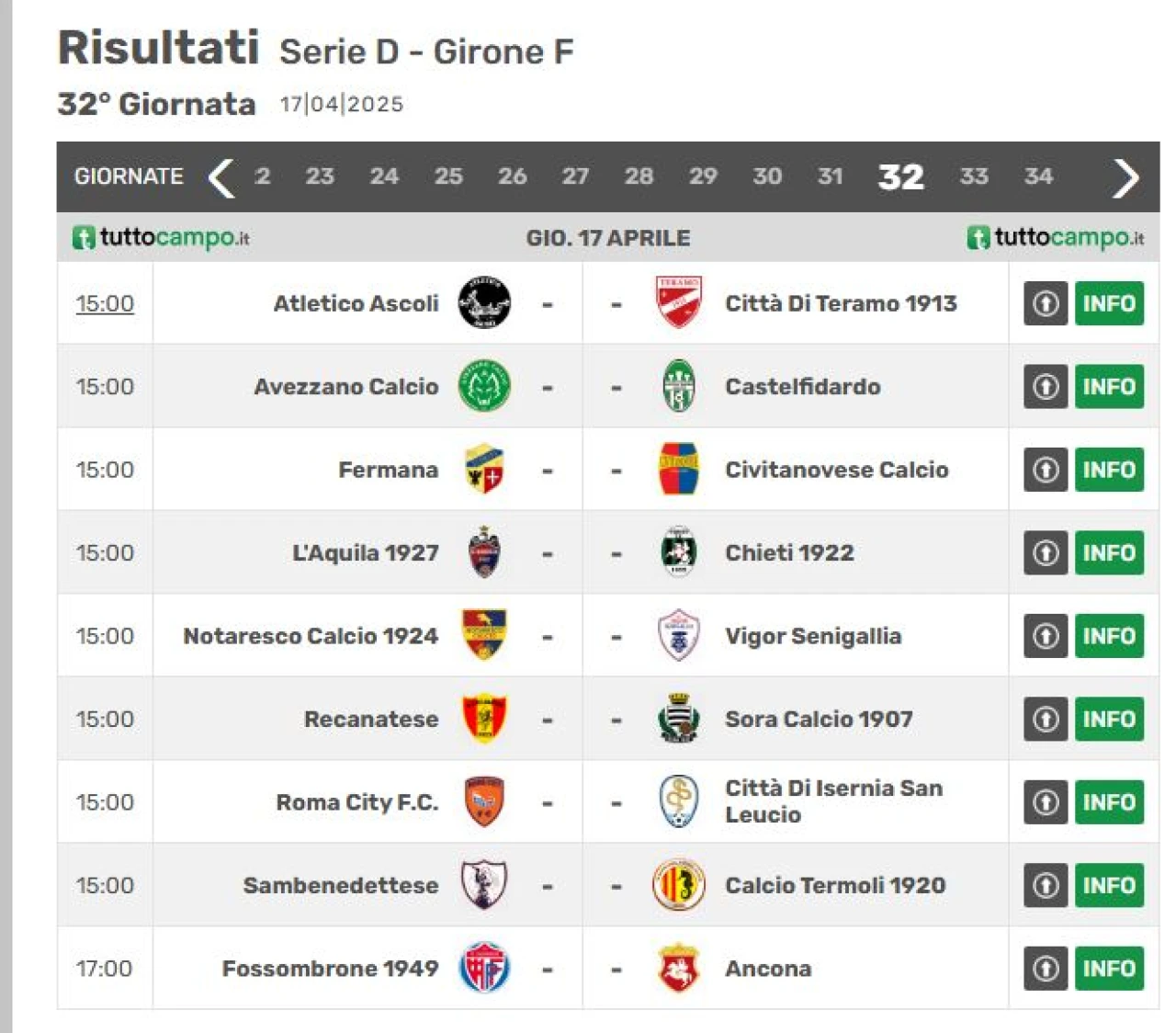Click the left tuttocampo.it logo

[161, 237]
